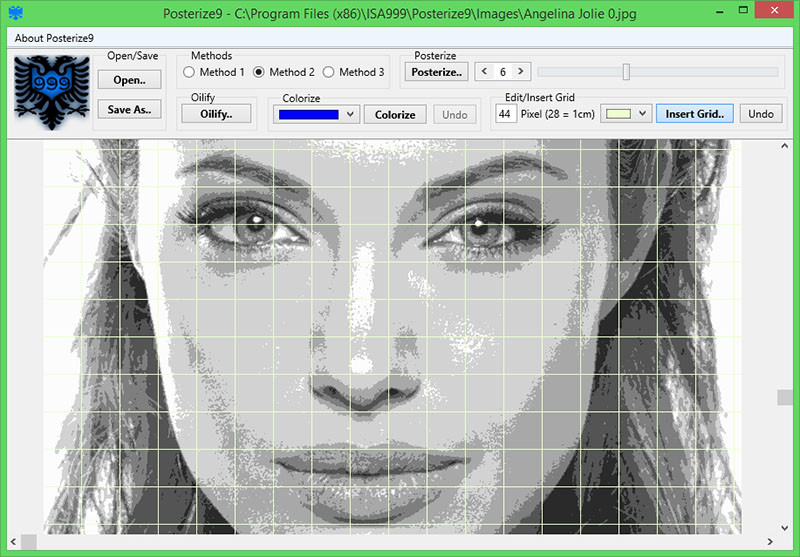This screenshot has height=557, width=800.
Task: Increase posterize level with right arrow
Action: 520,71
